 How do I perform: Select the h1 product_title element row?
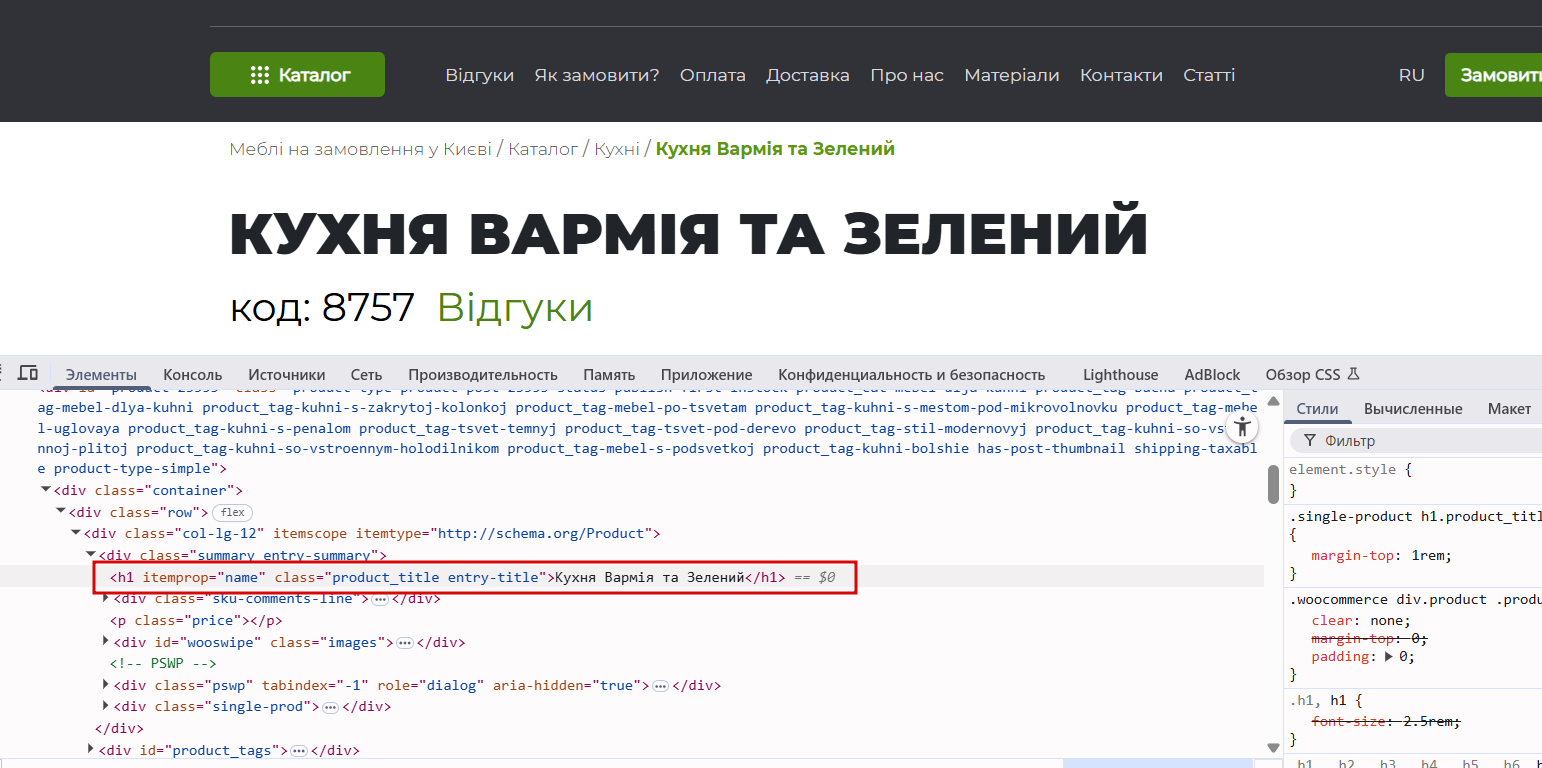pyautogui.click(x=632, y=577)
